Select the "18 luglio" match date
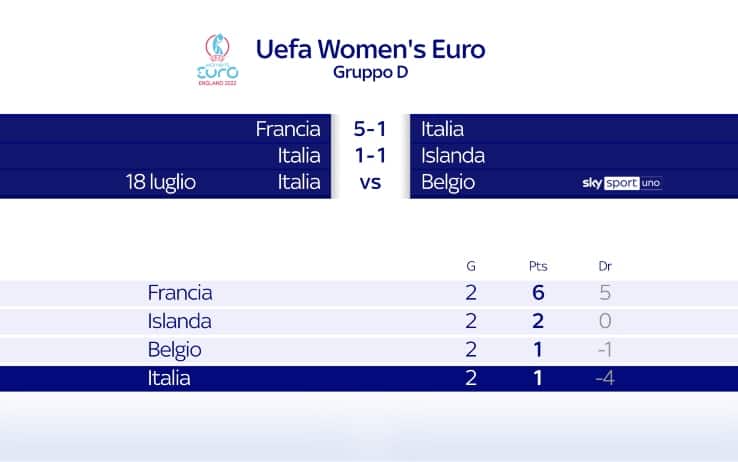This screenshot has height=462, width=738. tap(161, 183)
